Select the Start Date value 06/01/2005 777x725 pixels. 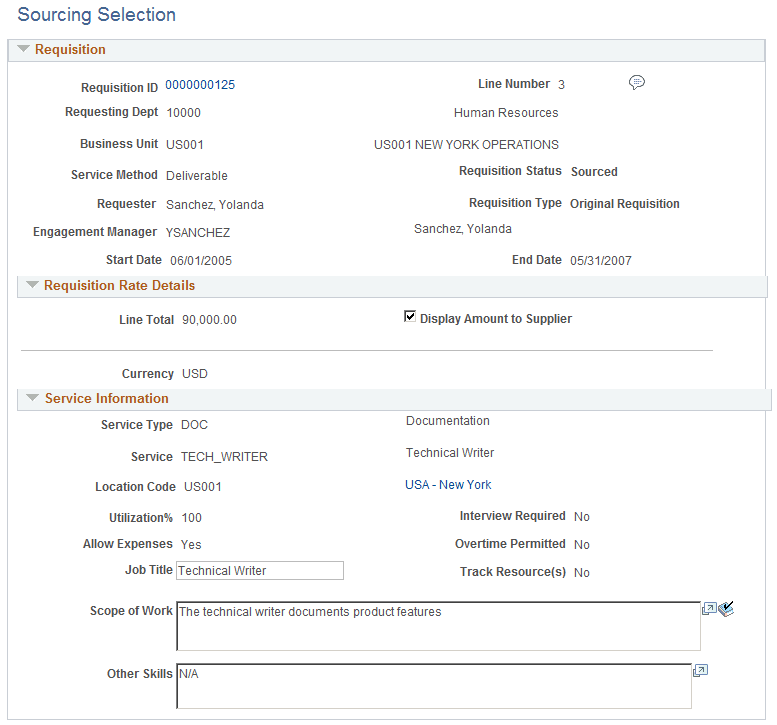click(x=201, y=261)
